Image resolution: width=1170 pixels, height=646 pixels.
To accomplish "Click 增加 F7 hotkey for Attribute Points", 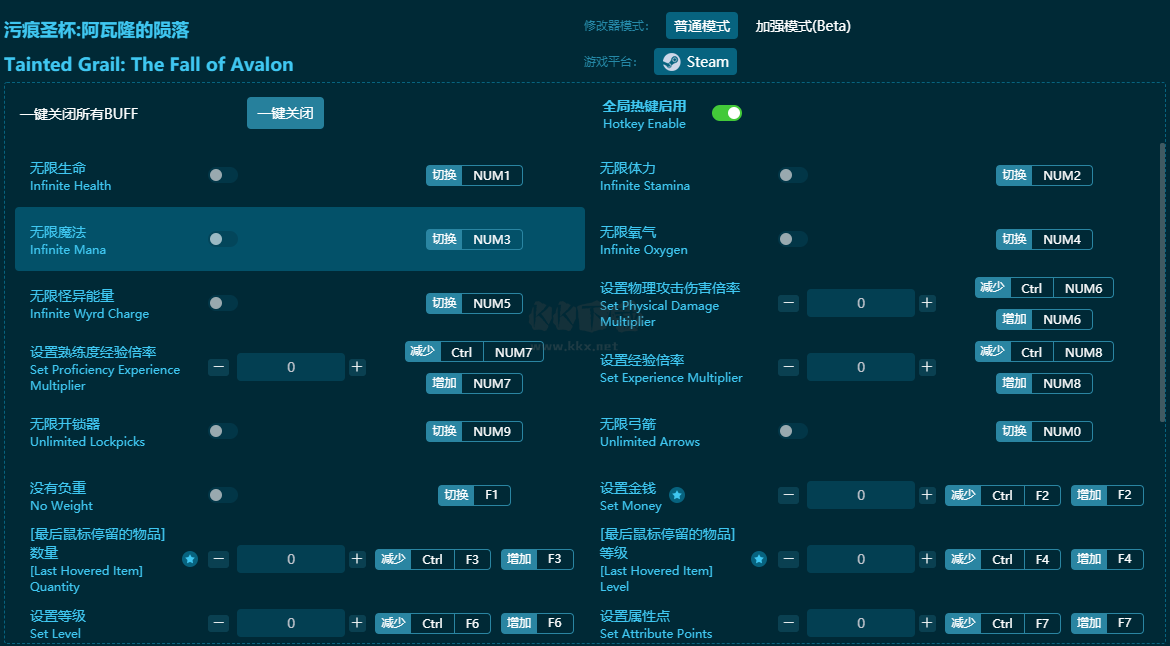I will click(x=1107, y=624).
